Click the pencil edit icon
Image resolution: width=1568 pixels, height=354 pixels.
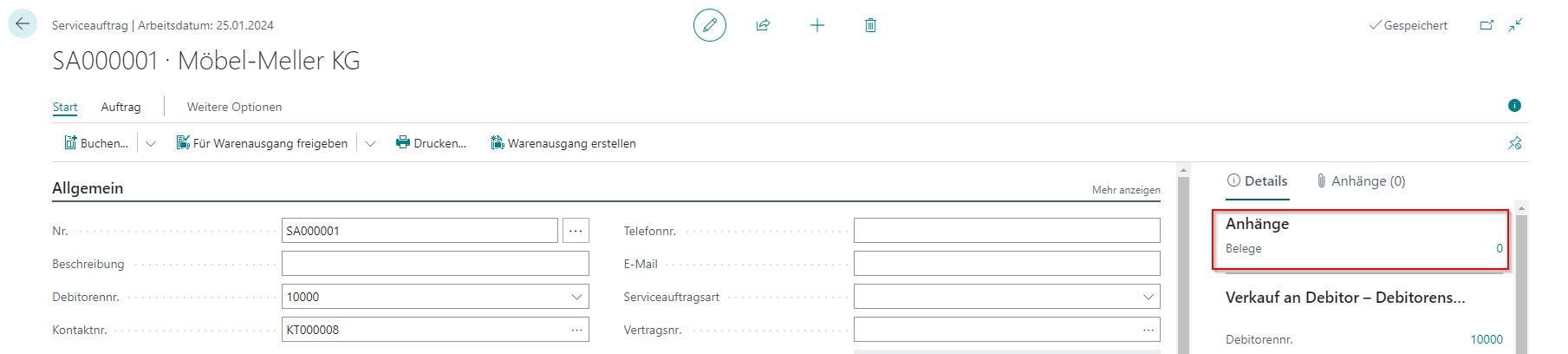[709, 25]
